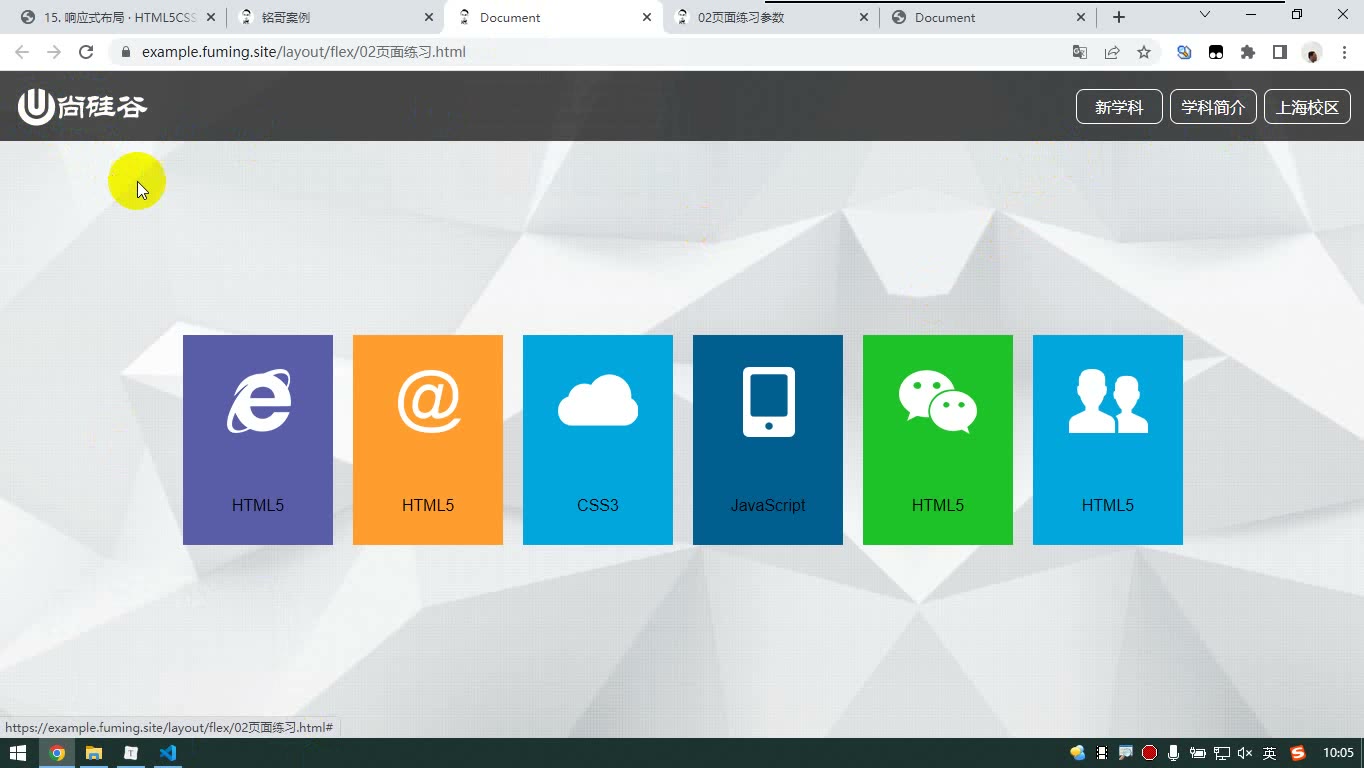The width and height of the screenshot is (1364, 768).
Task: Open the CSS3 cloud icon tile
Action: pos(598,440)
